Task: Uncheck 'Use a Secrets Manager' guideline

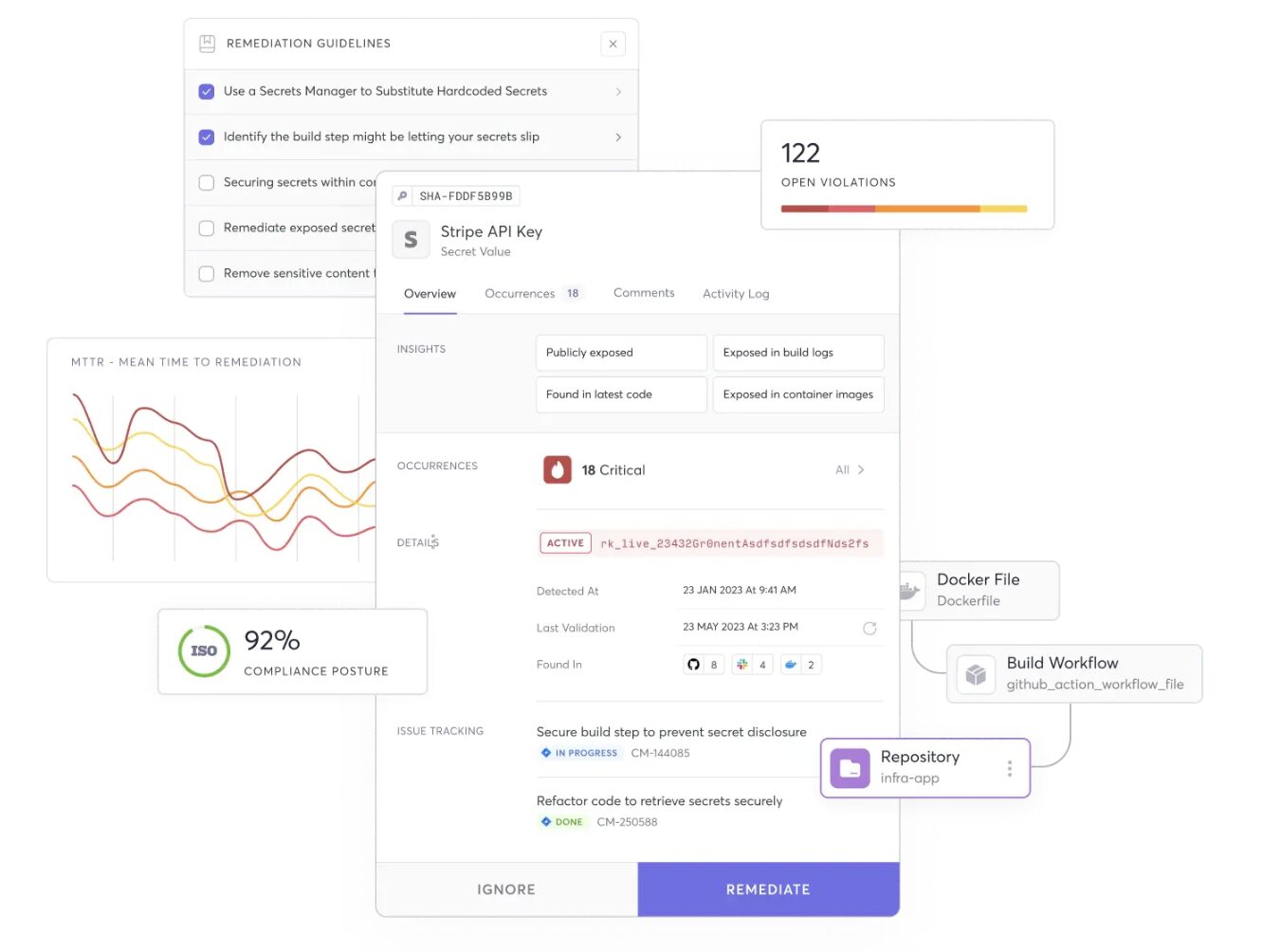Action: [x=206, y=92]
